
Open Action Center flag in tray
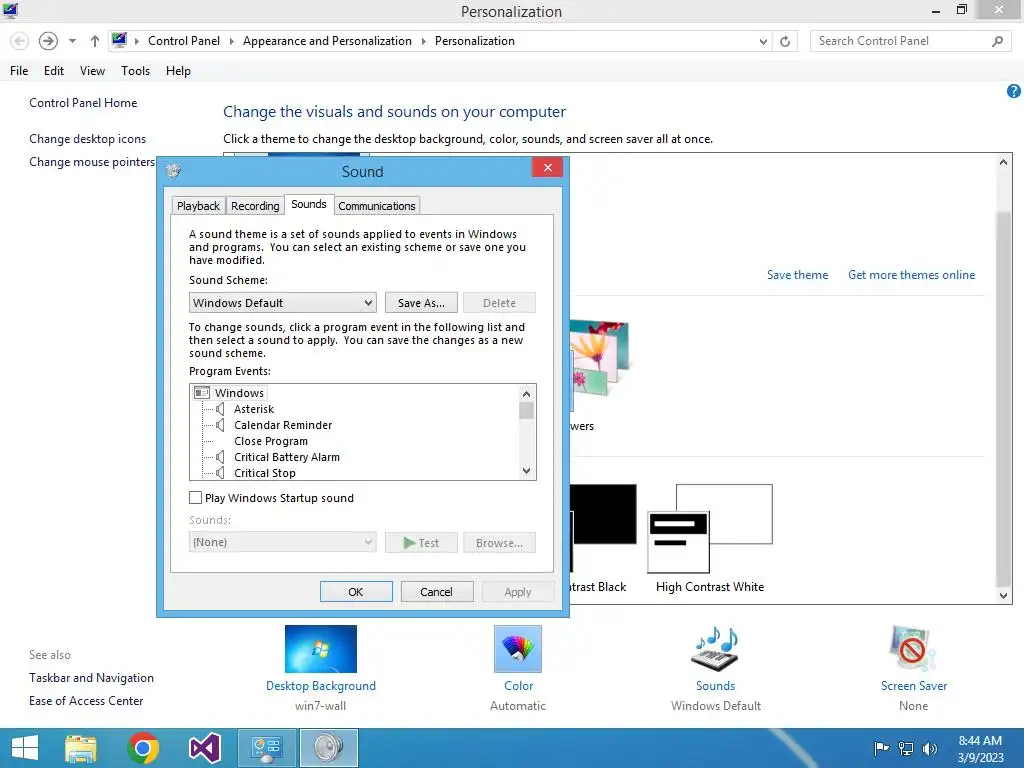881,748
